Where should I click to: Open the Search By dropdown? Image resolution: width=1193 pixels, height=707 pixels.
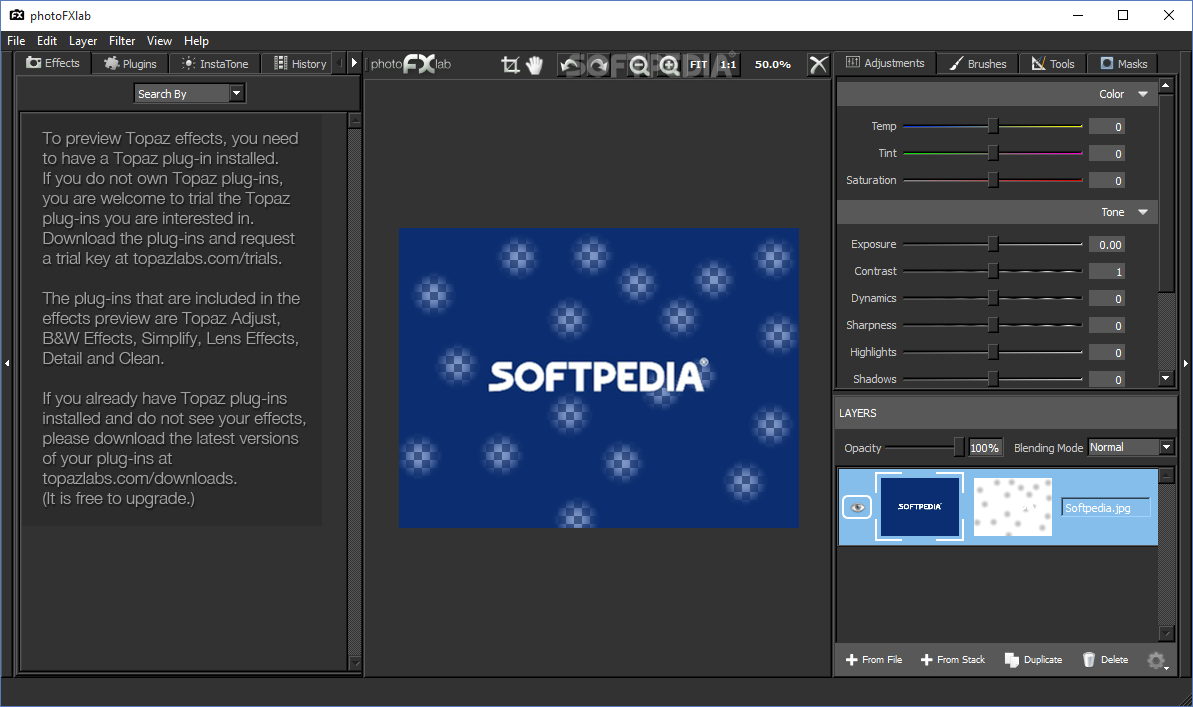click(190, 94)
